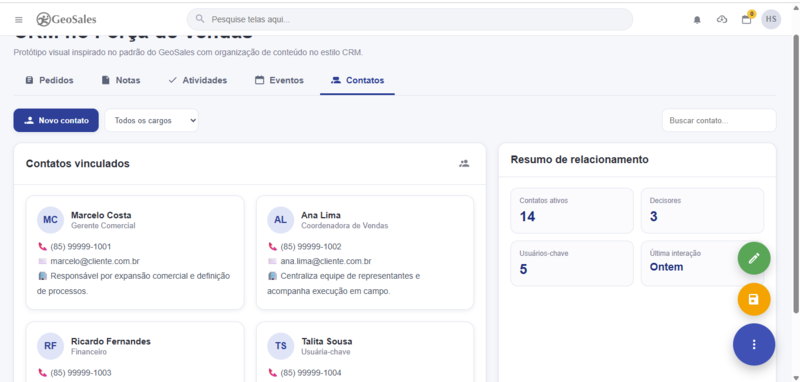Click the Novo contato button
The height and width of the screenshot is (382, 800).
(56, 120)
